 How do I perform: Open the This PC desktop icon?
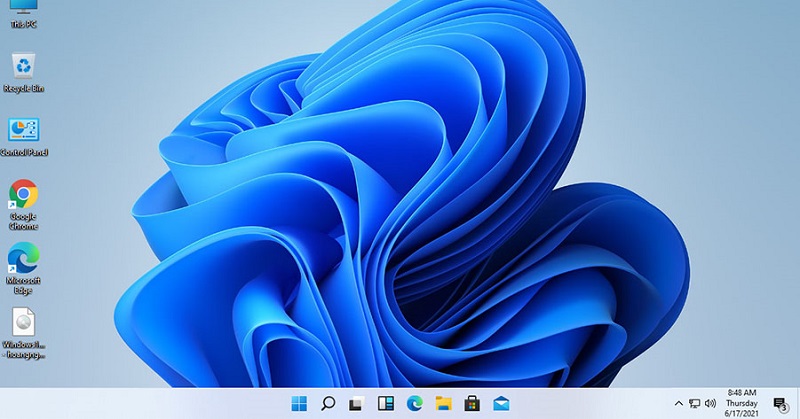coord(23,13)
